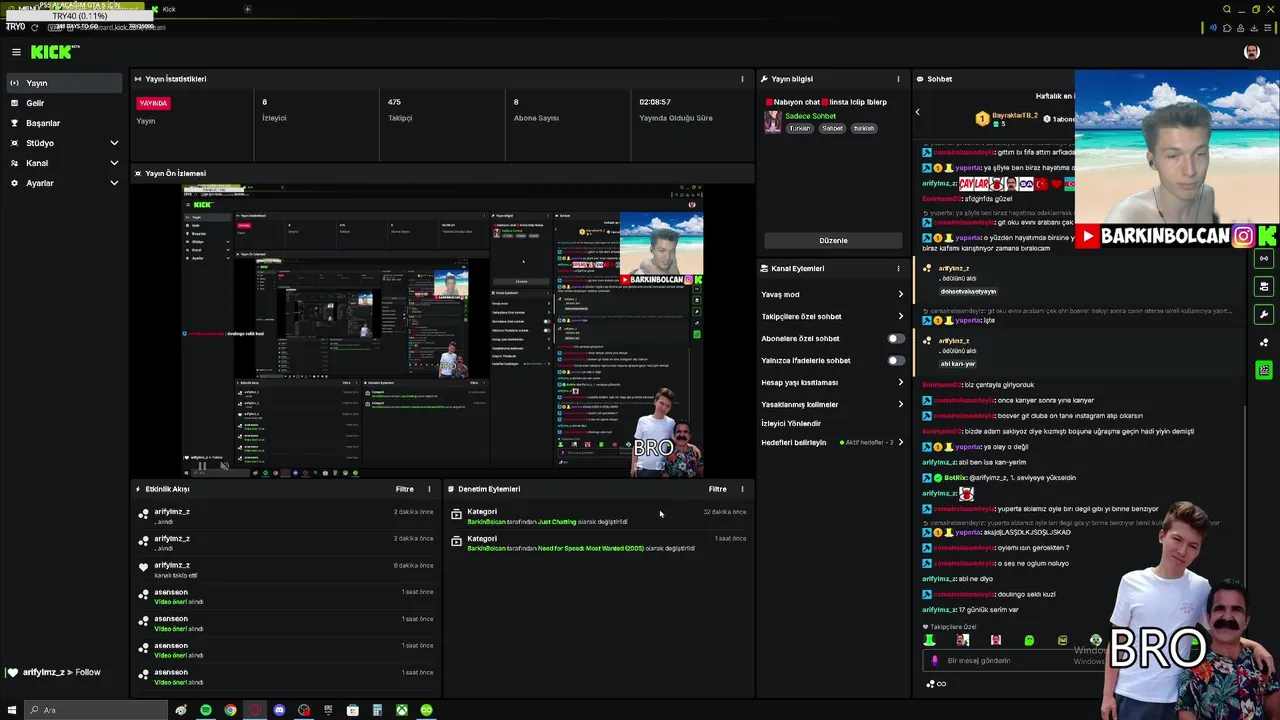Open the user avatar in the header
1280x720 pixels.
1251,52
